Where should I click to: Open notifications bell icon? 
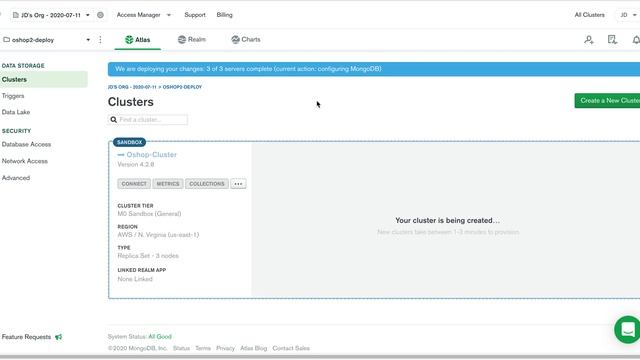[x=636, y=40]
